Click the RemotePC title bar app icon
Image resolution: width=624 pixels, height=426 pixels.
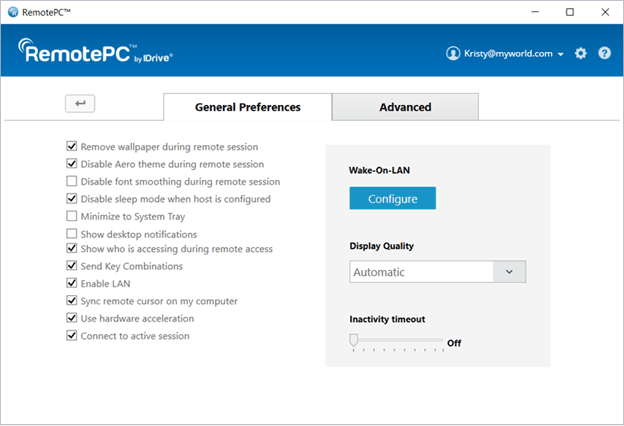tap(13, 12)
